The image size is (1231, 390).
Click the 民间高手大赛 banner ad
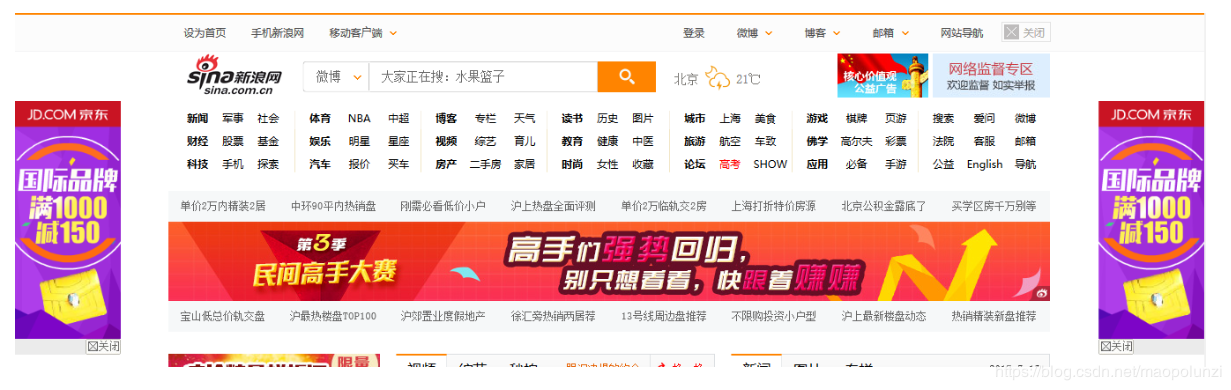coord(609,261)
